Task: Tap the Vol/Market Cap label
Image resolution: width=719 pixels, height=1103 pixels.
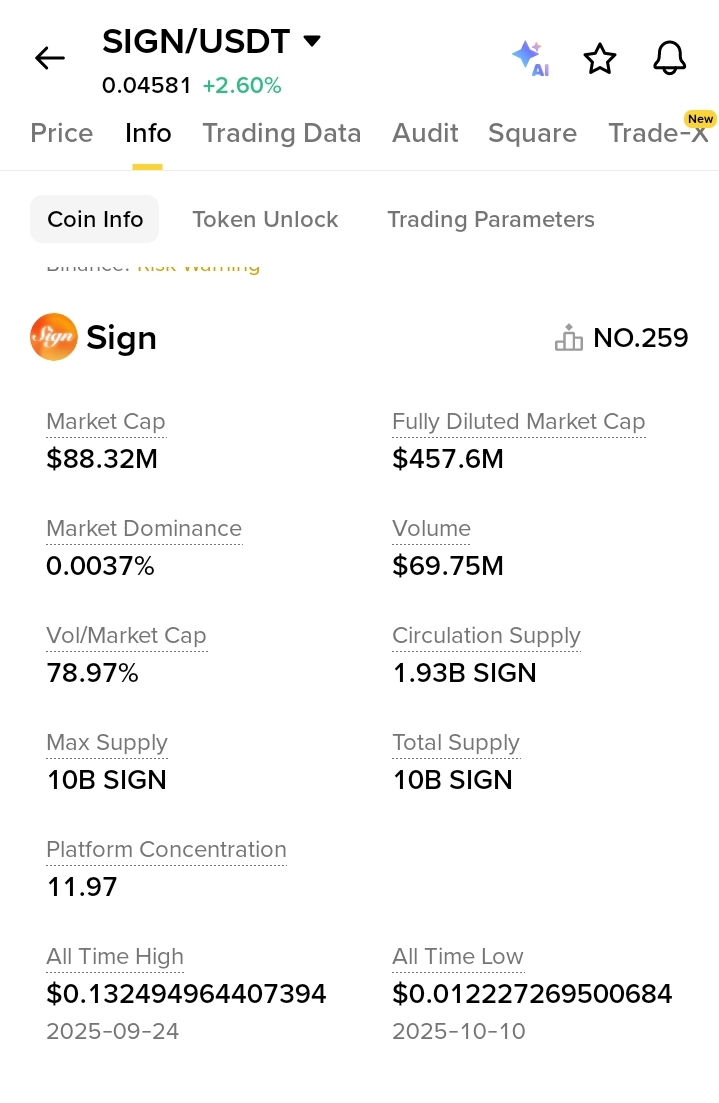Action: pyautogui.click(x=126, y=636)
